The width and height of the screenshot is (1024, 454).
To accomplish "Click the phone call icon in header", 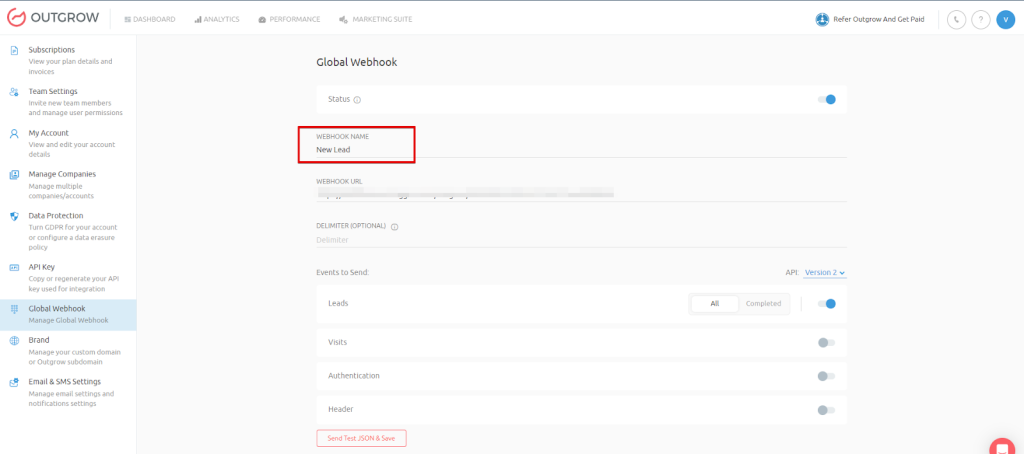I will pos(956,19).
